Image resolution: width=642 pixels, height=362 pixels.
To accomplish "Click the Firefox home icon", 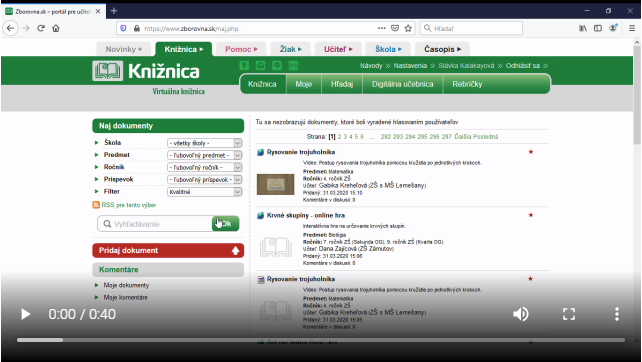I will tap(56, 28).
